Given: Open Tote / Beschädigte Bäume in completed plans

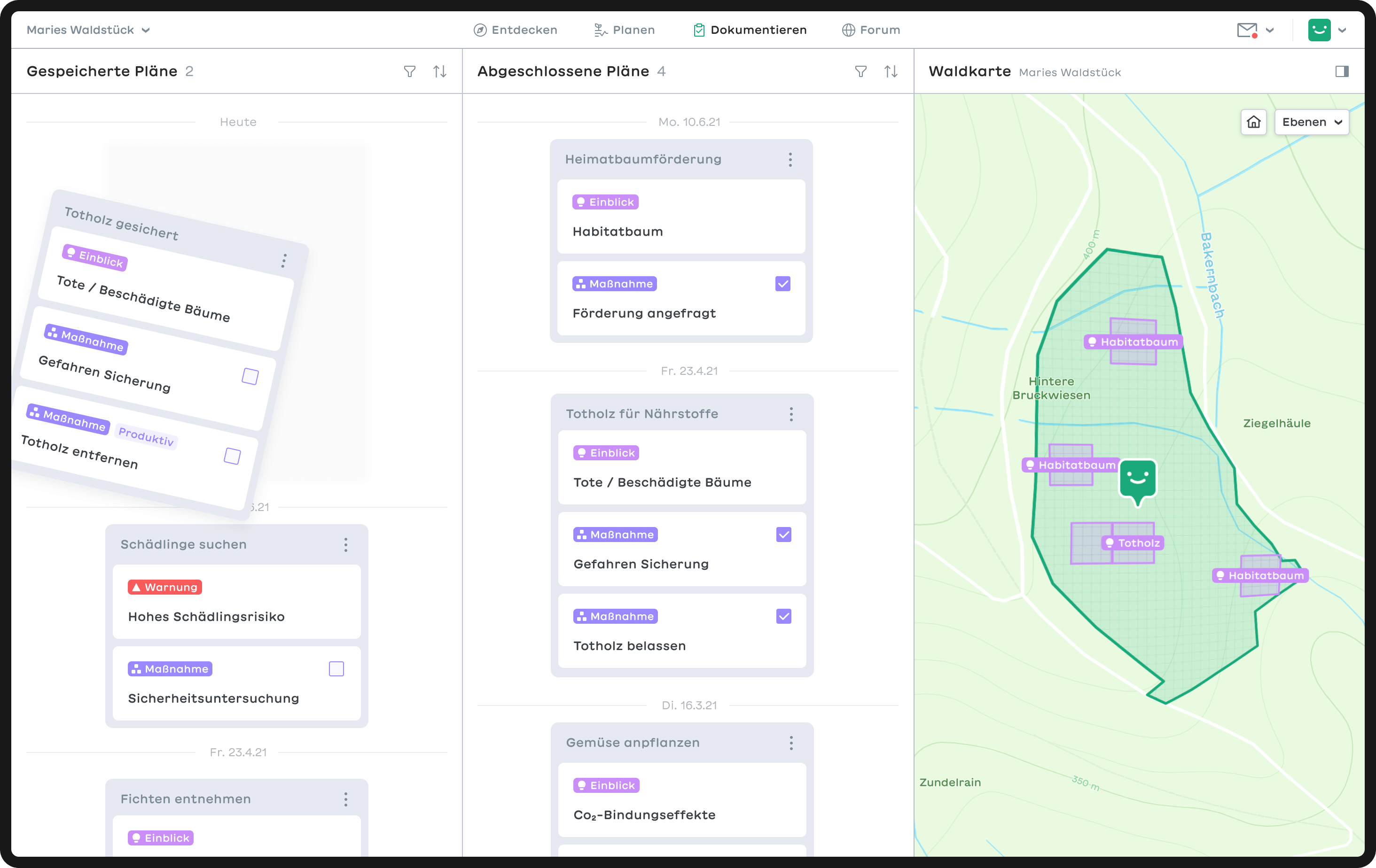Looking at the screenshot, I should (682, 467).
